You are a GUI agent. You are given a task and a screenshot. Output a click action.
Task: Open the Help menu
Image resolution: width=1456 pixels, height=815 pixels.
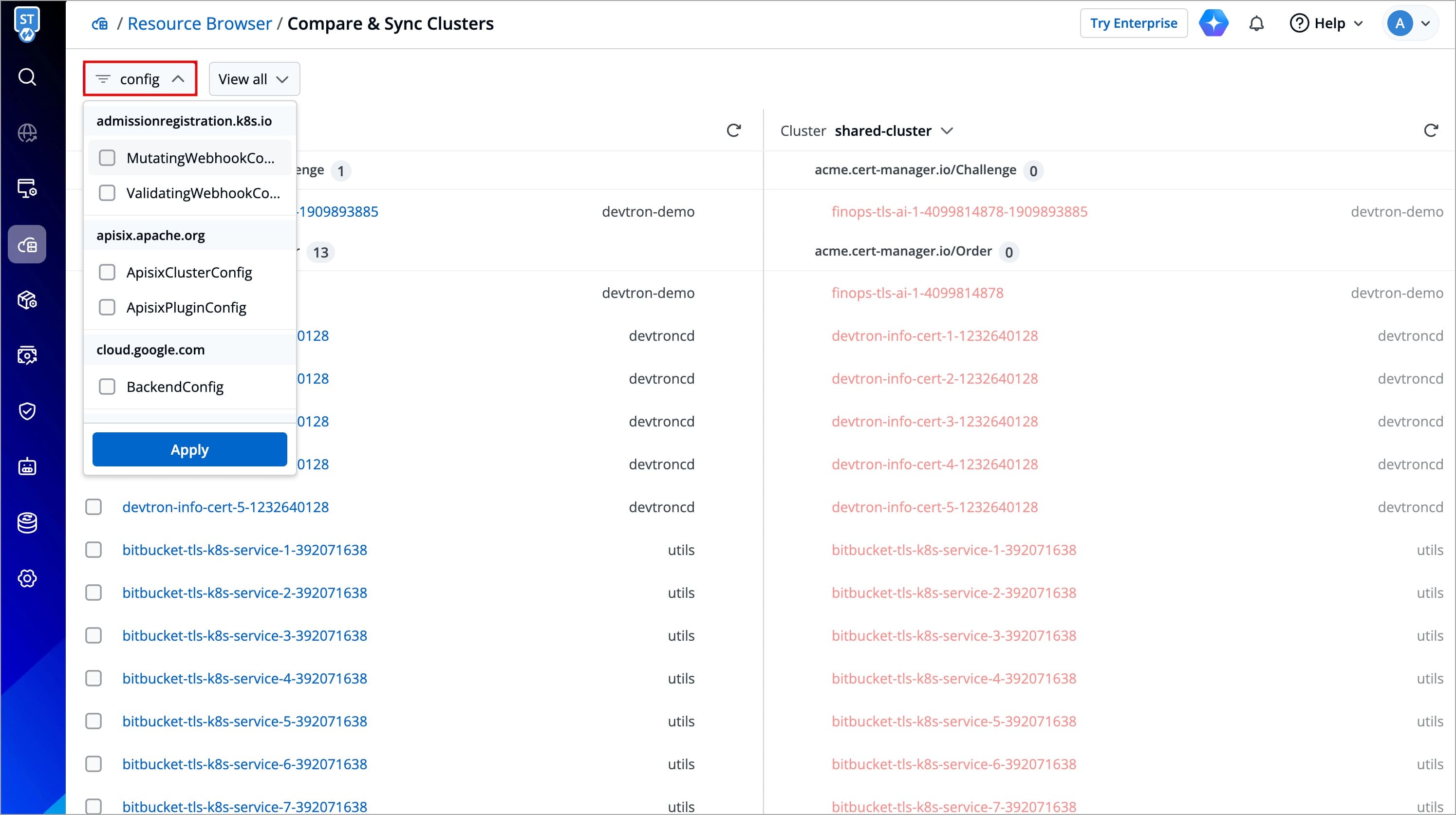click(x=1326, y=24)
